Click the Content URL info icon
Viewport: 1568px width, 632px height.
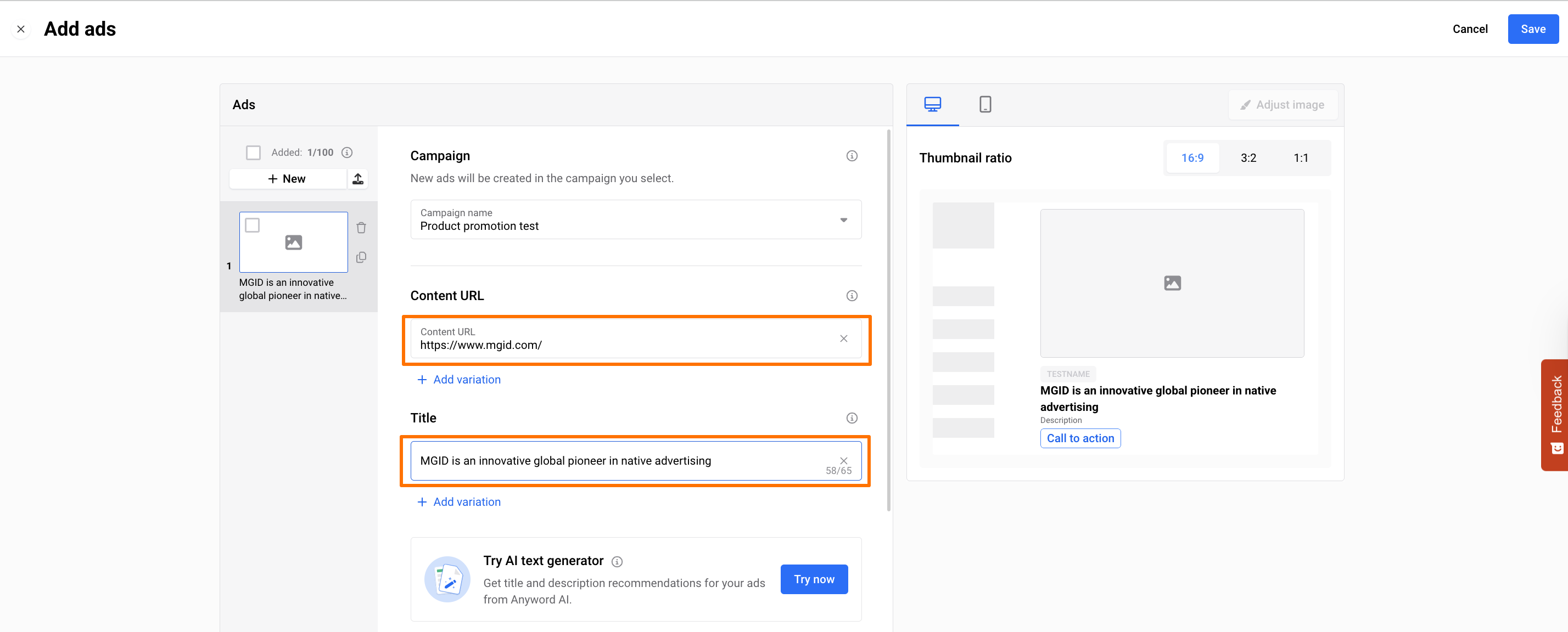pos(852,296)
